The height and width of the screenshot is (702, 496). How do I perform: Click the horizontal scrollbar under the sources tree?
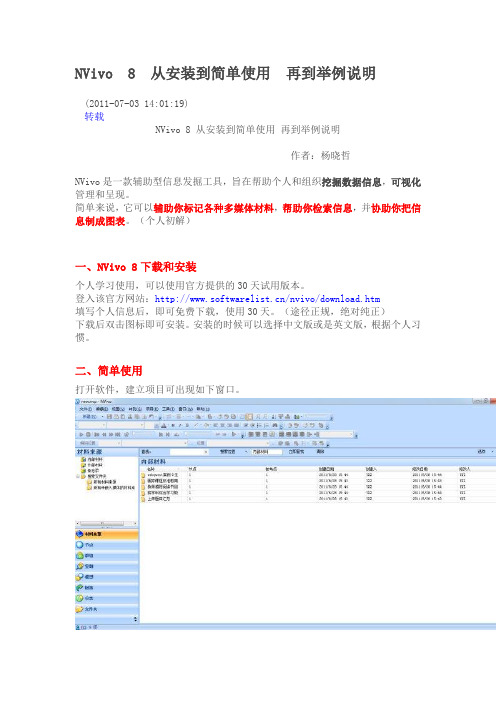(x=107, y=523)
